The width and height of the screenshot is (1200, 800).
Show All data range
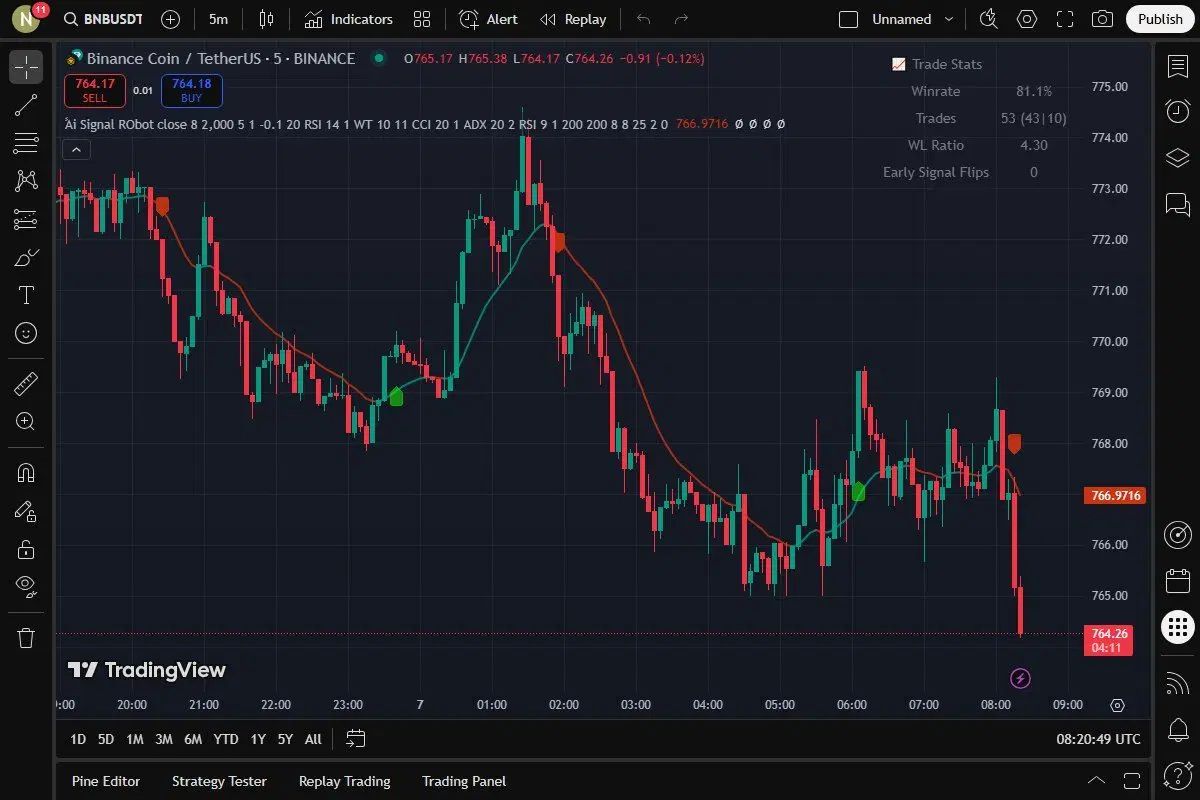[313, 739]
